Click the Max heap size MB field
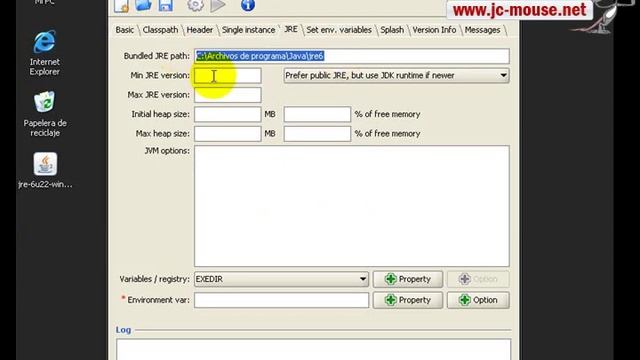 point(227,133)
